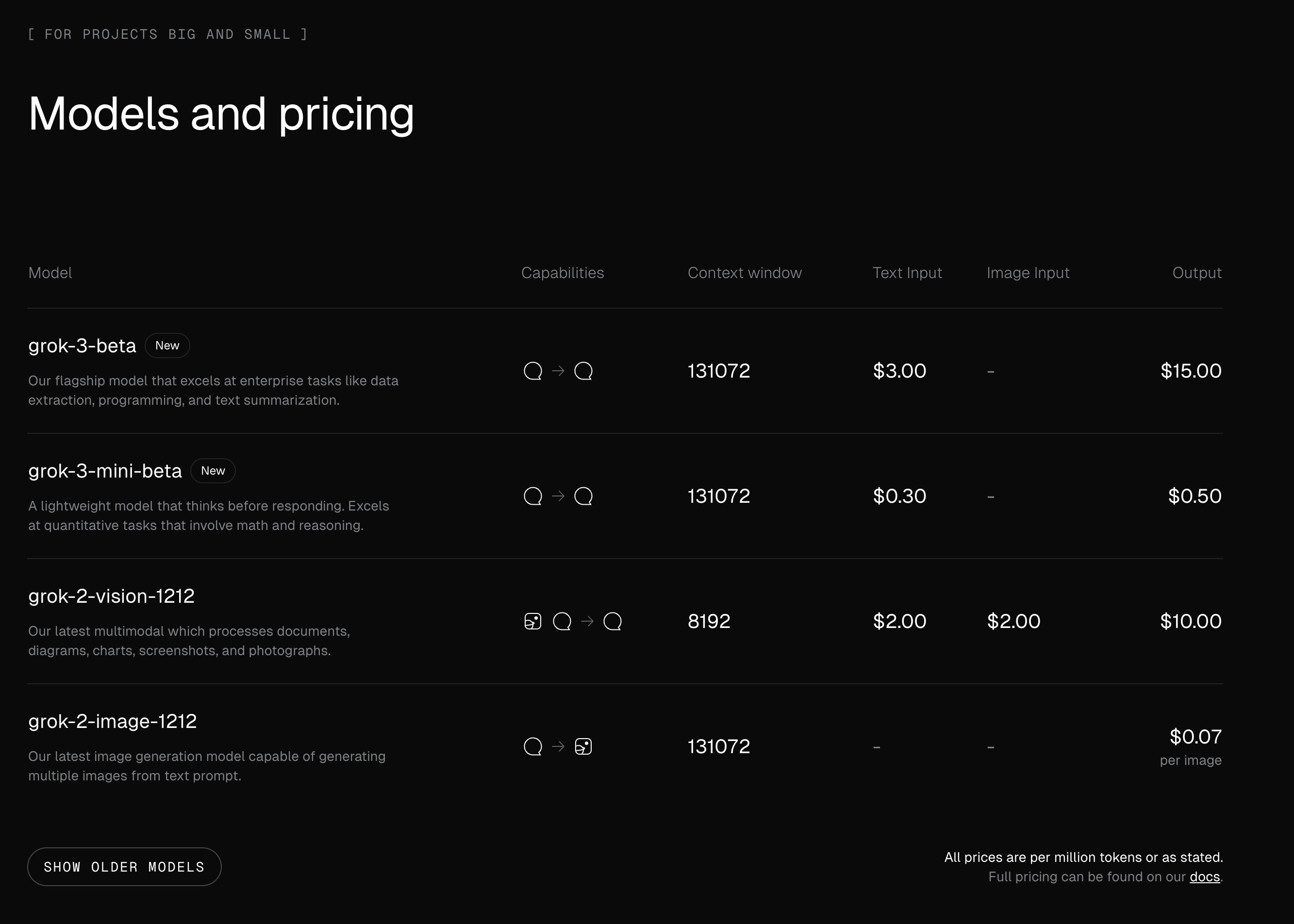Click the text input icon for grok-3-mini-beta

click(532, 496)
